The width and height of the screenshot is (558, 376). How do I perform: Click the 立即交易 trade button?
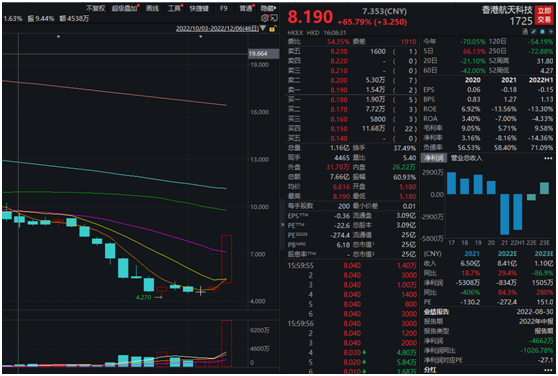point(544,15)
